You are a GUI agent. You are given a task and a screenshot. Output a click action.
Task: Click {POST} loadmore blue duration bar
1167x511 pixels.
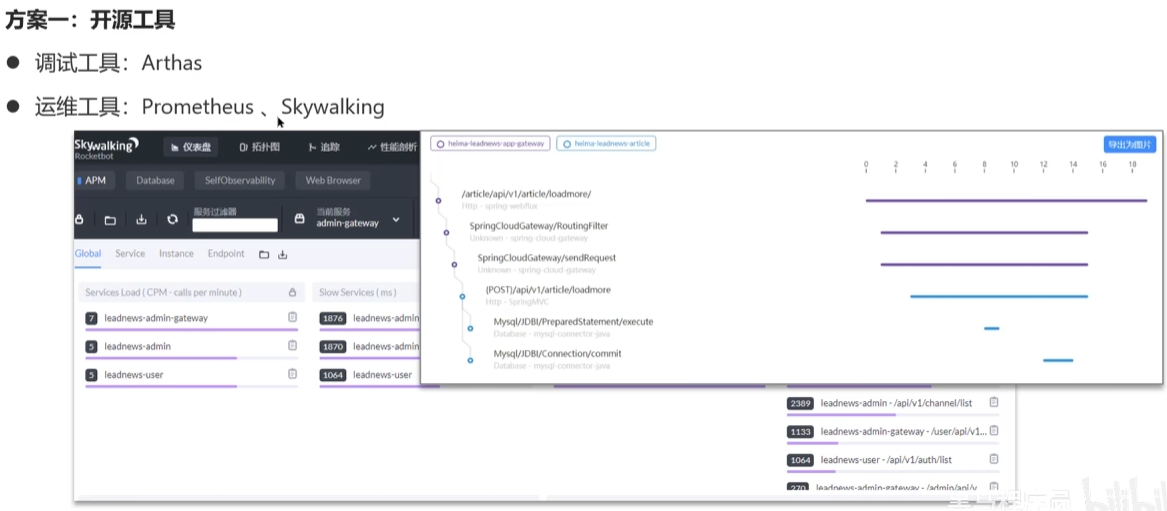pos(999,296)
